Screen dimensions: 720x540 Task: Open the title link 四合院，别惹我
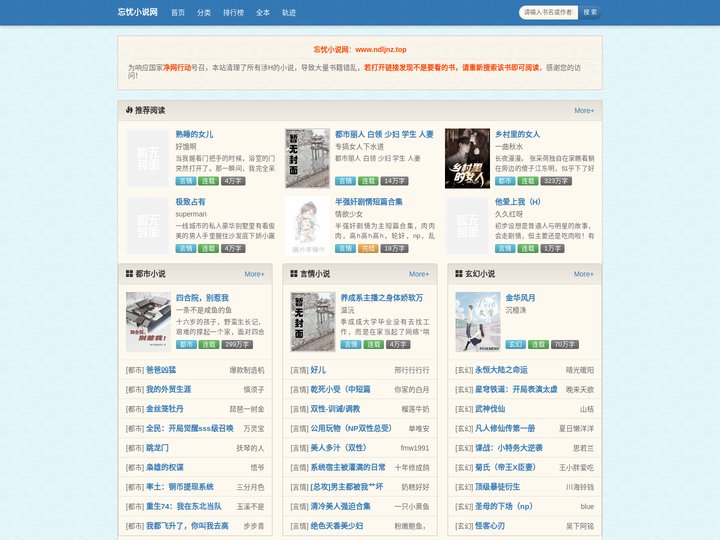(x=202, y=298)
